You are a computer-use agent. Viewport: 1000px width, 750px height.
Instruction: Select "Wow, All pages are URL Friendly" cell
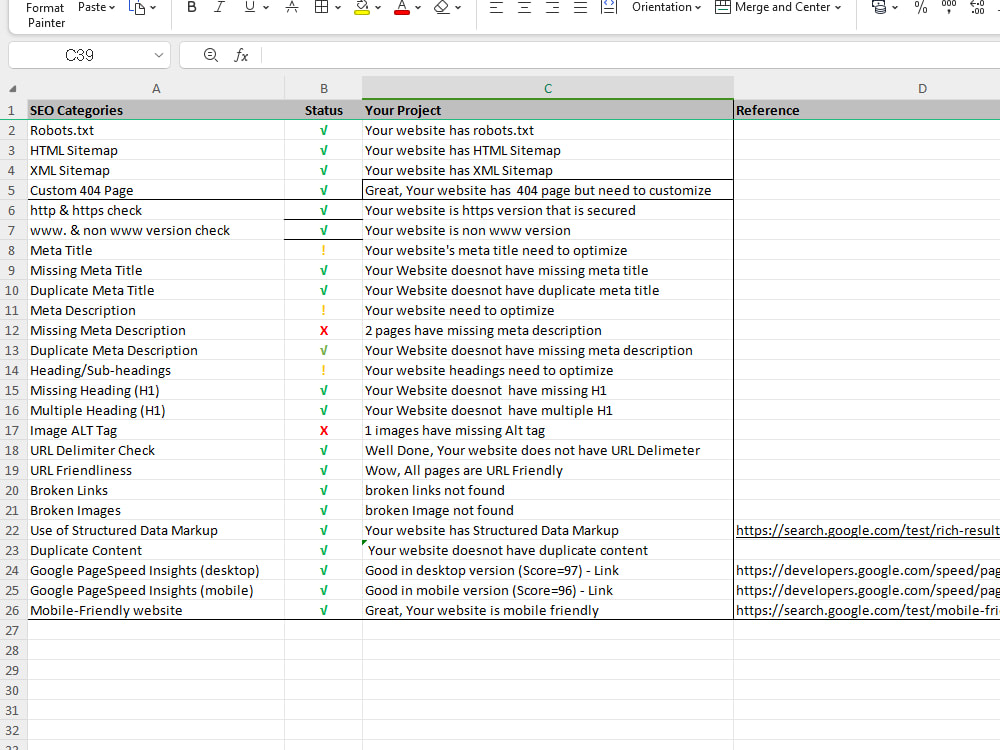(548, 470)
